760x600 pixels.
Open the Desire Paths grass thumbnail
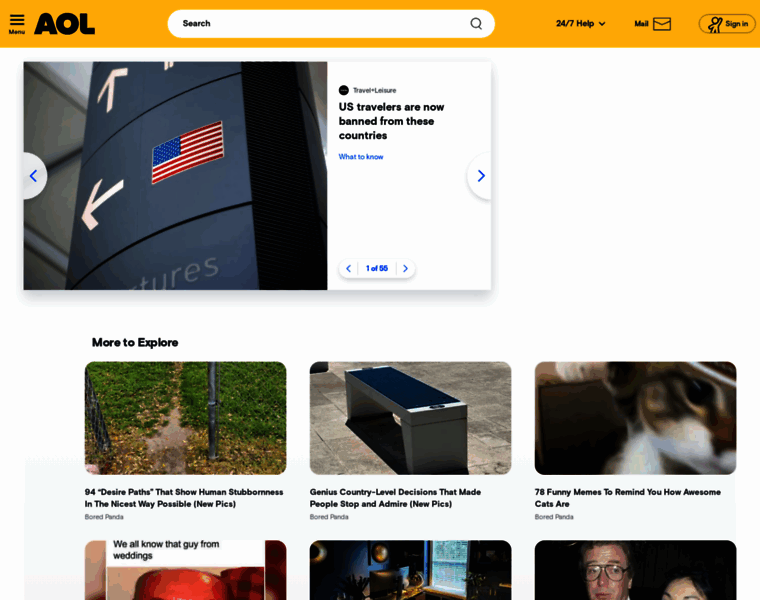point(186,418)
